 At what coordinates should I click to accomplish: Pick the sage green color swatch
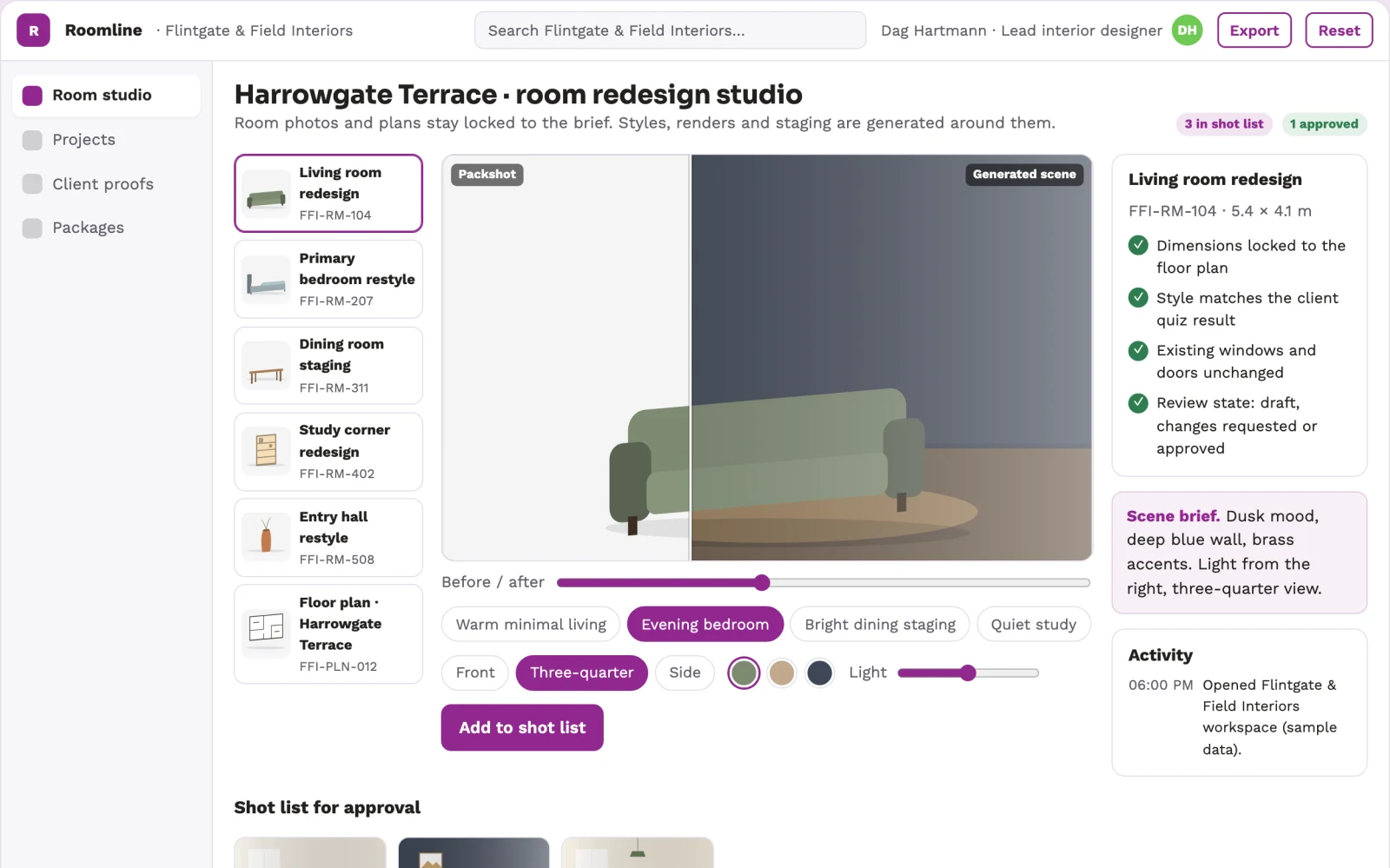[x=744, y=673]
